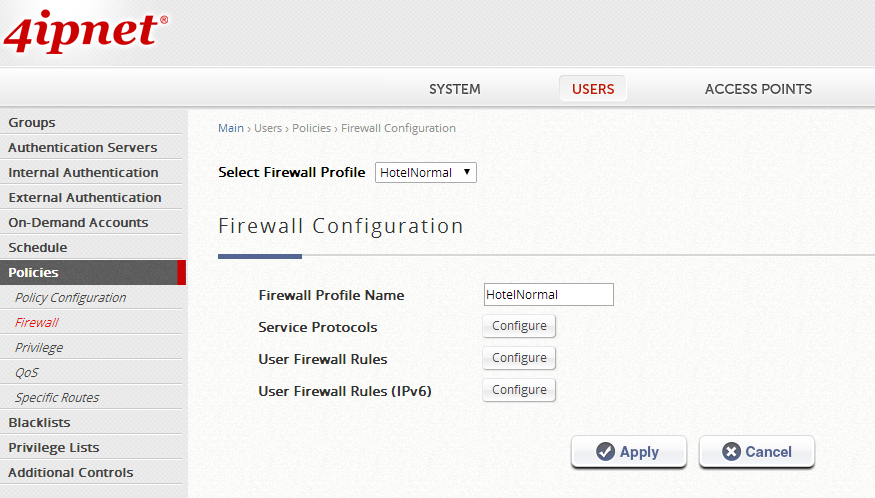Select the QoS submenu item
This screenshot has height=498, width=875.
pos(27,373)
